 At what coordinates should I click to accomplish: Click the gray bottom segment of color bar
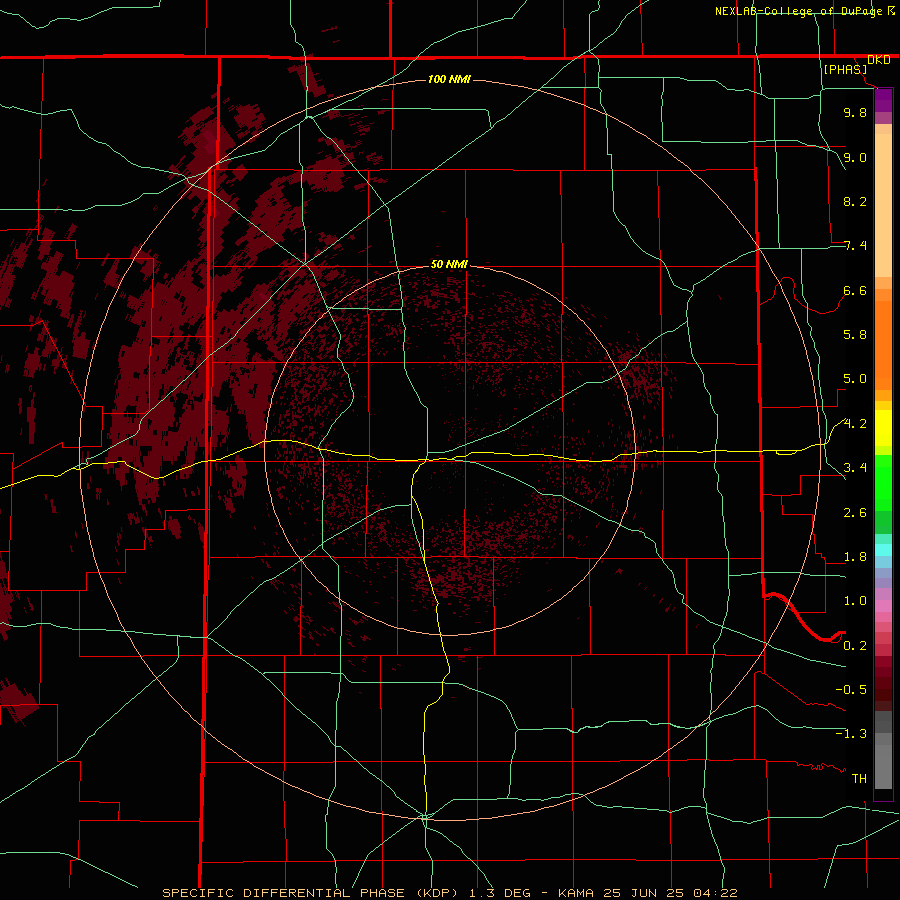[883, 766]
